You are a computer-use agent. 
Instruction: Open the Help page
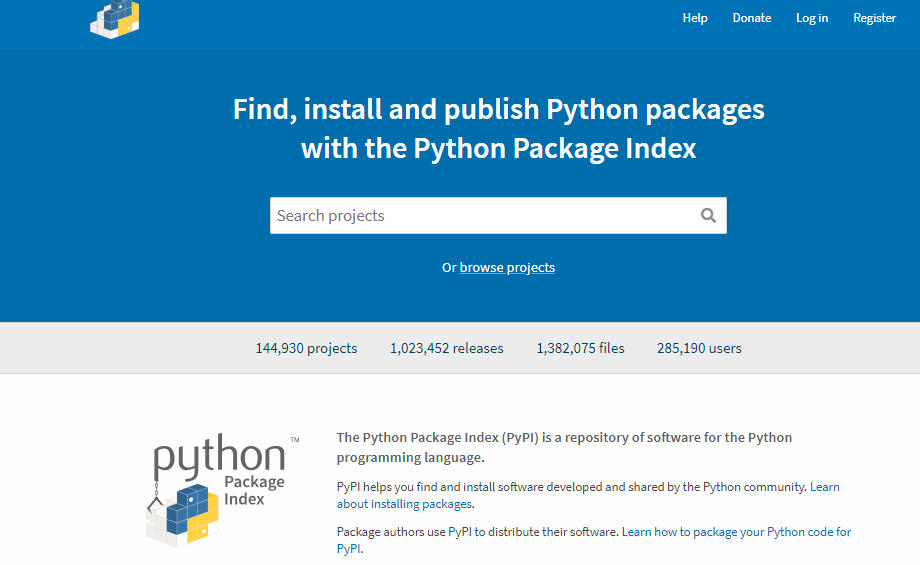coord(695,18)
